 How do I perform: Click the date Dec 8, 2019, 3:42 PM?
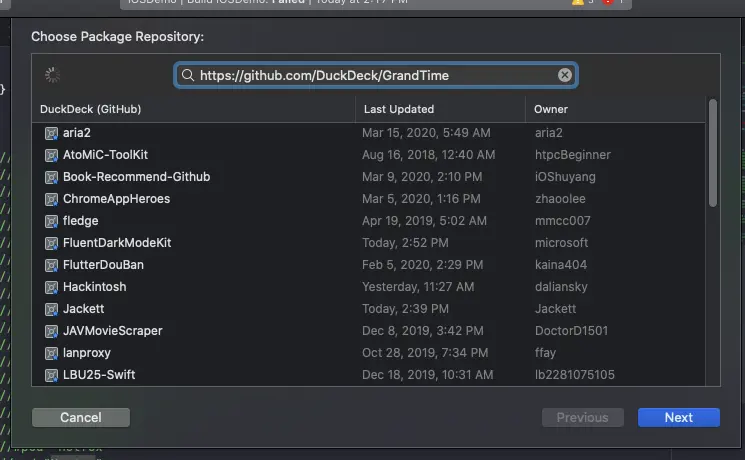coord(423,331)
